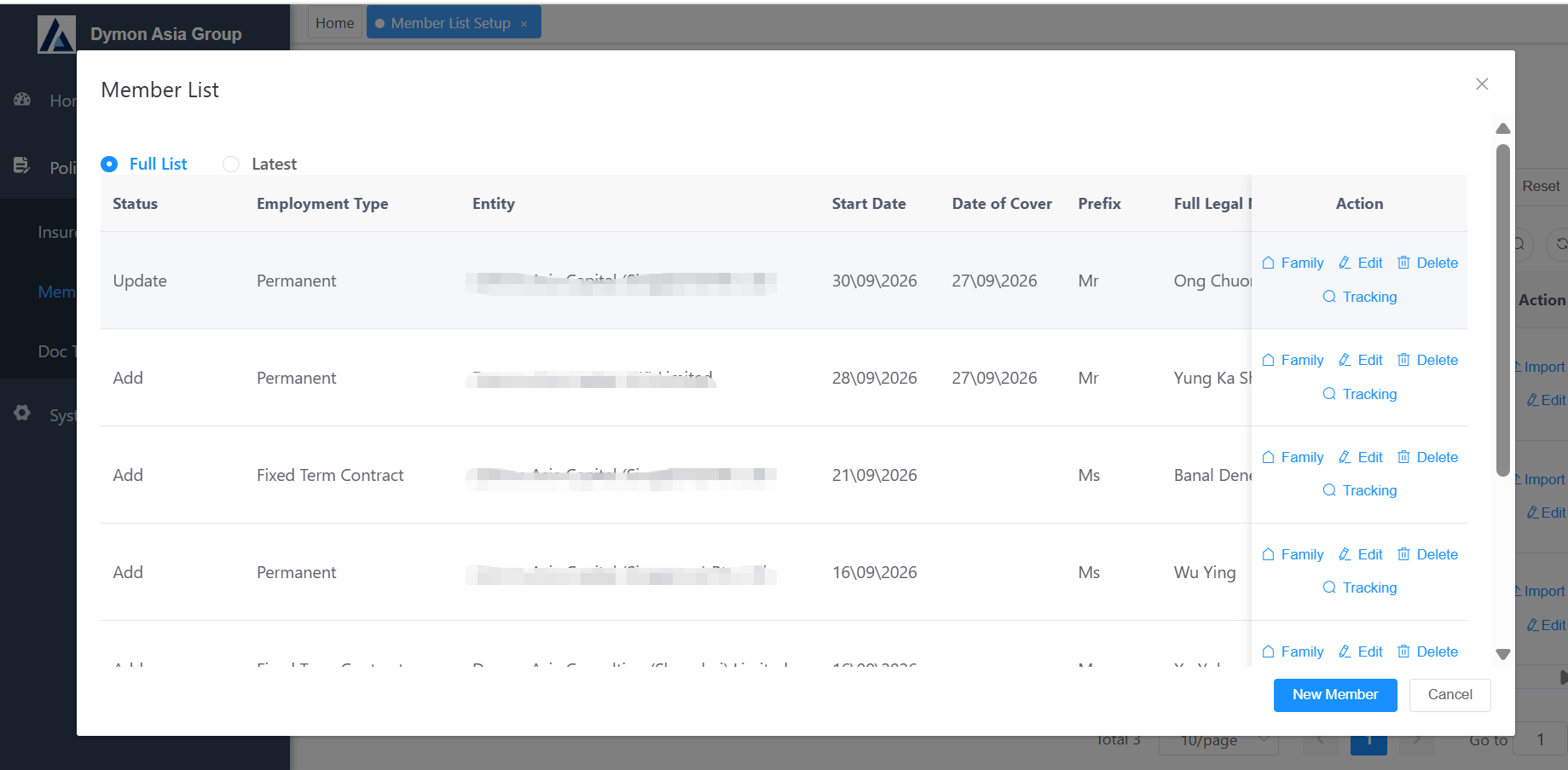Open Tracking for Banal Den row
Image resolution: width=1568 pixels, height=770 pixels.
(x=1360, y=490)
